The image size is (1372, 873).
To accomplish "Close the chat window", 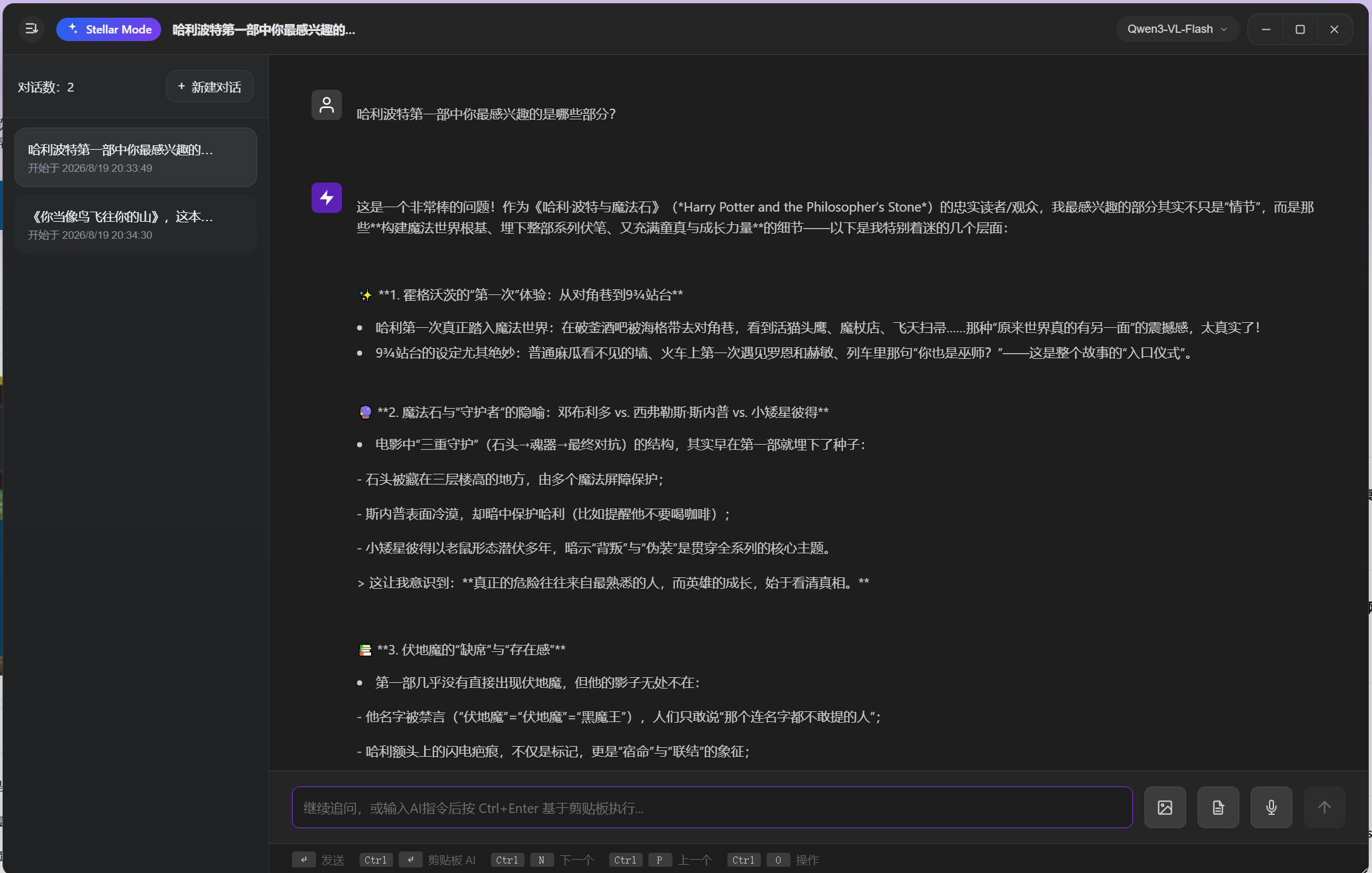I will click(1334, 29).
